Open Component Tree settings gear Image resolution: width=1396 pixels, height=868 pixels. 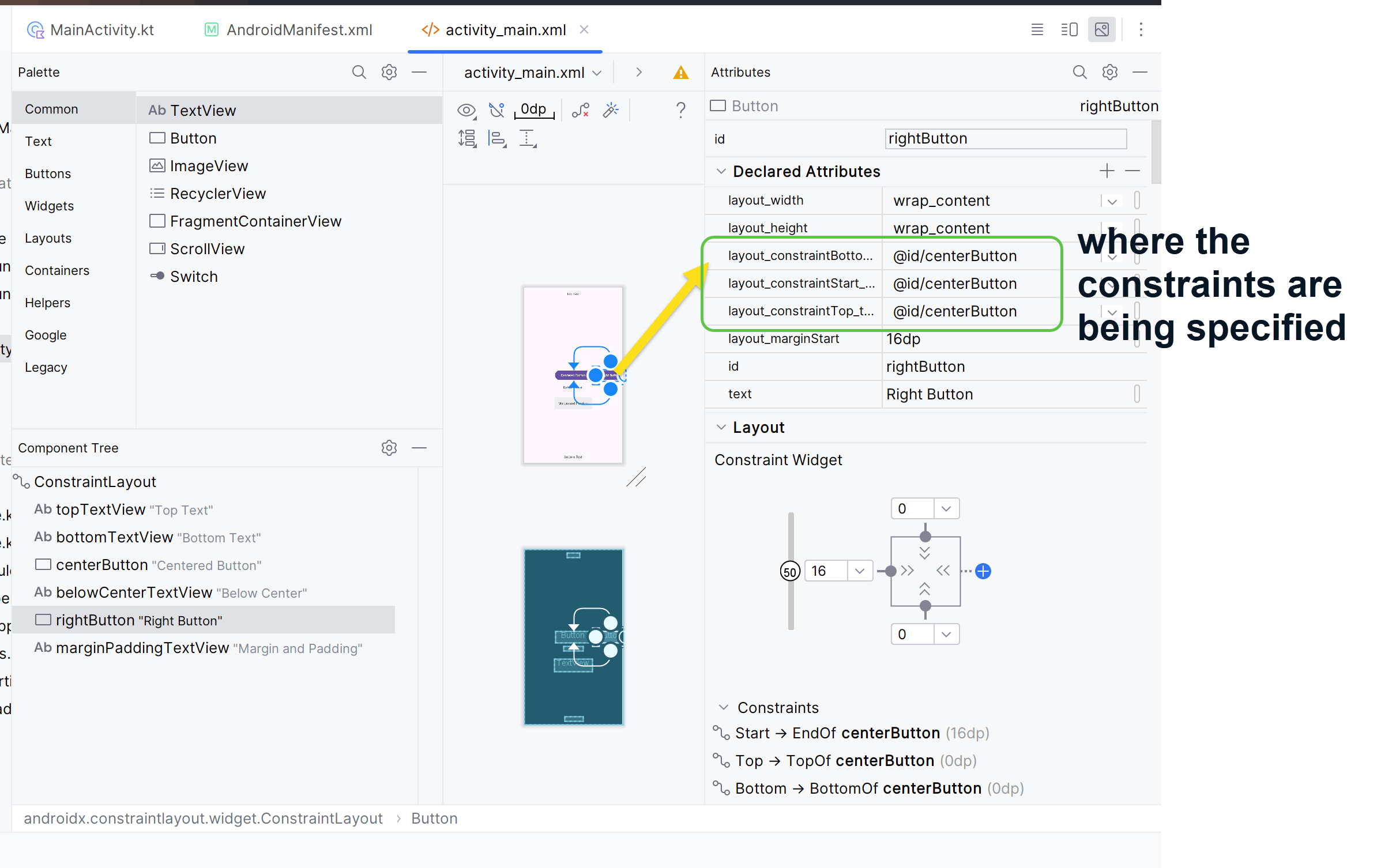(389, 448)
